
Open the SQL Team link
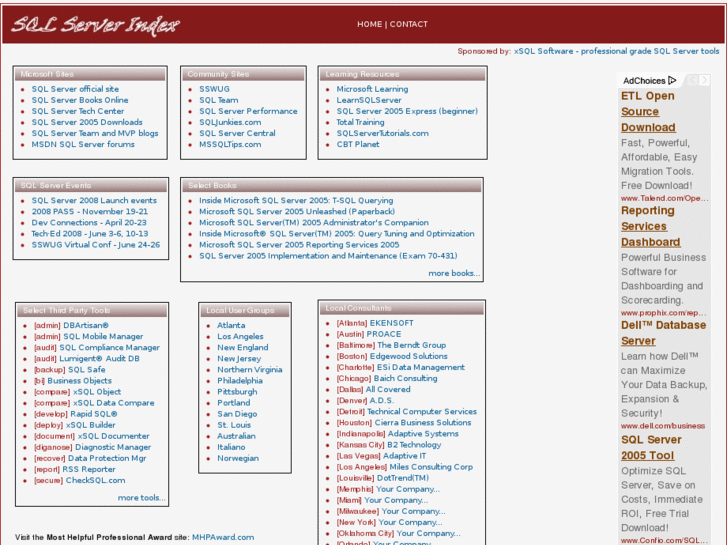[219, 100]
